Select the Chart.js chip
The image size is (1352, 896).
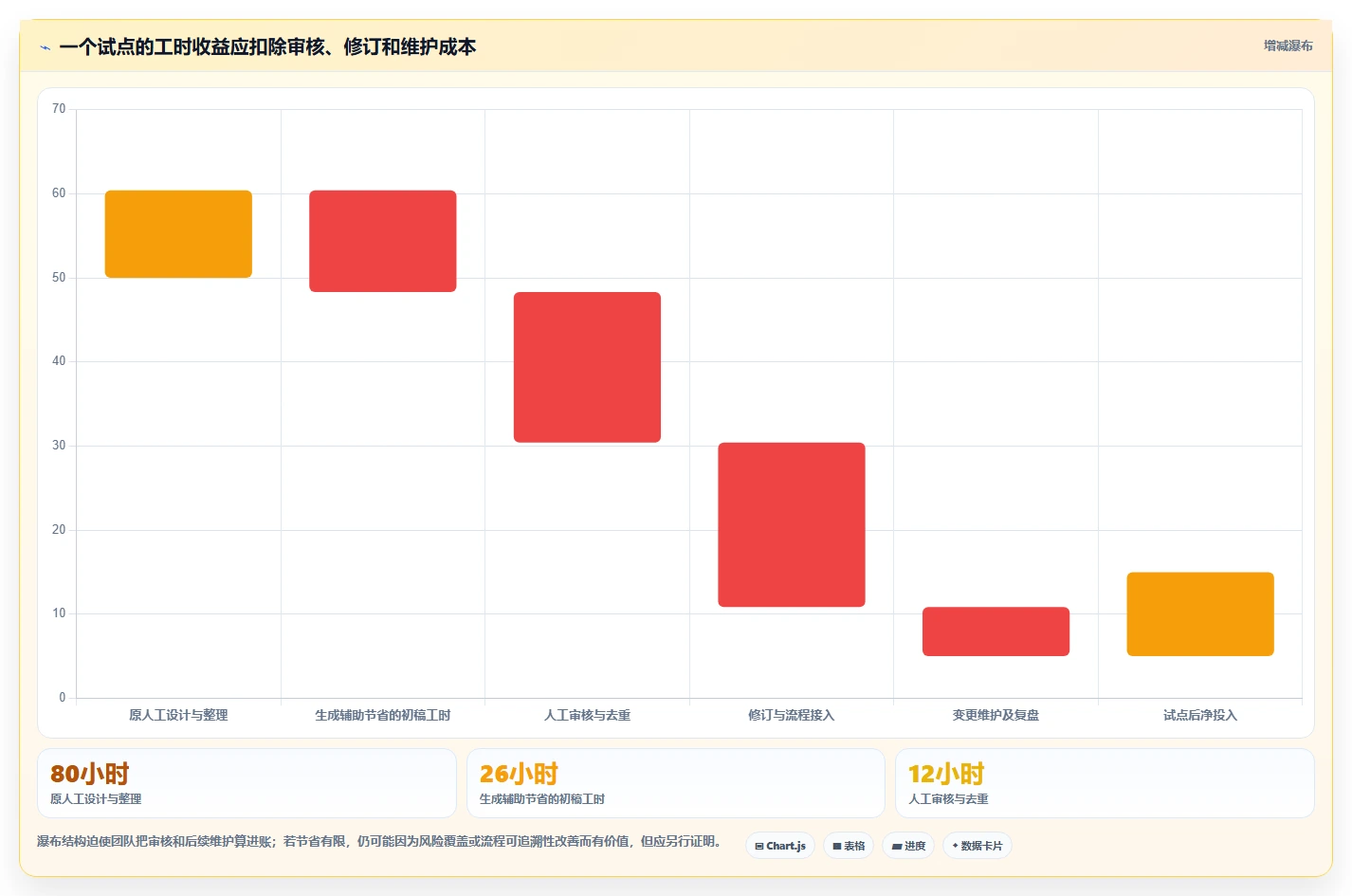pos(780,846)
